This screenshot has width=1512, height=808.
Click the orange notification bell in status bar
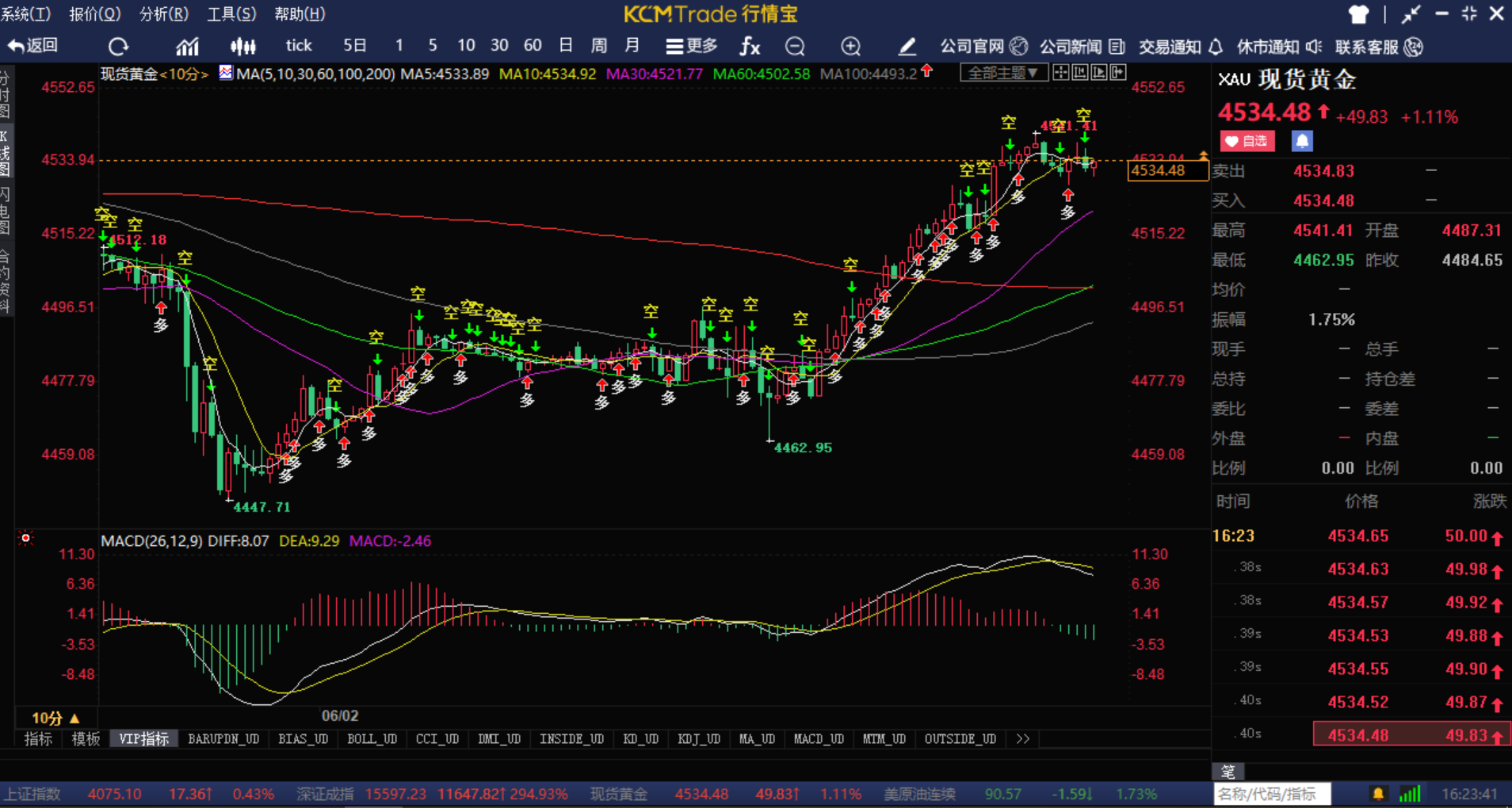(x=1378, y=794)
